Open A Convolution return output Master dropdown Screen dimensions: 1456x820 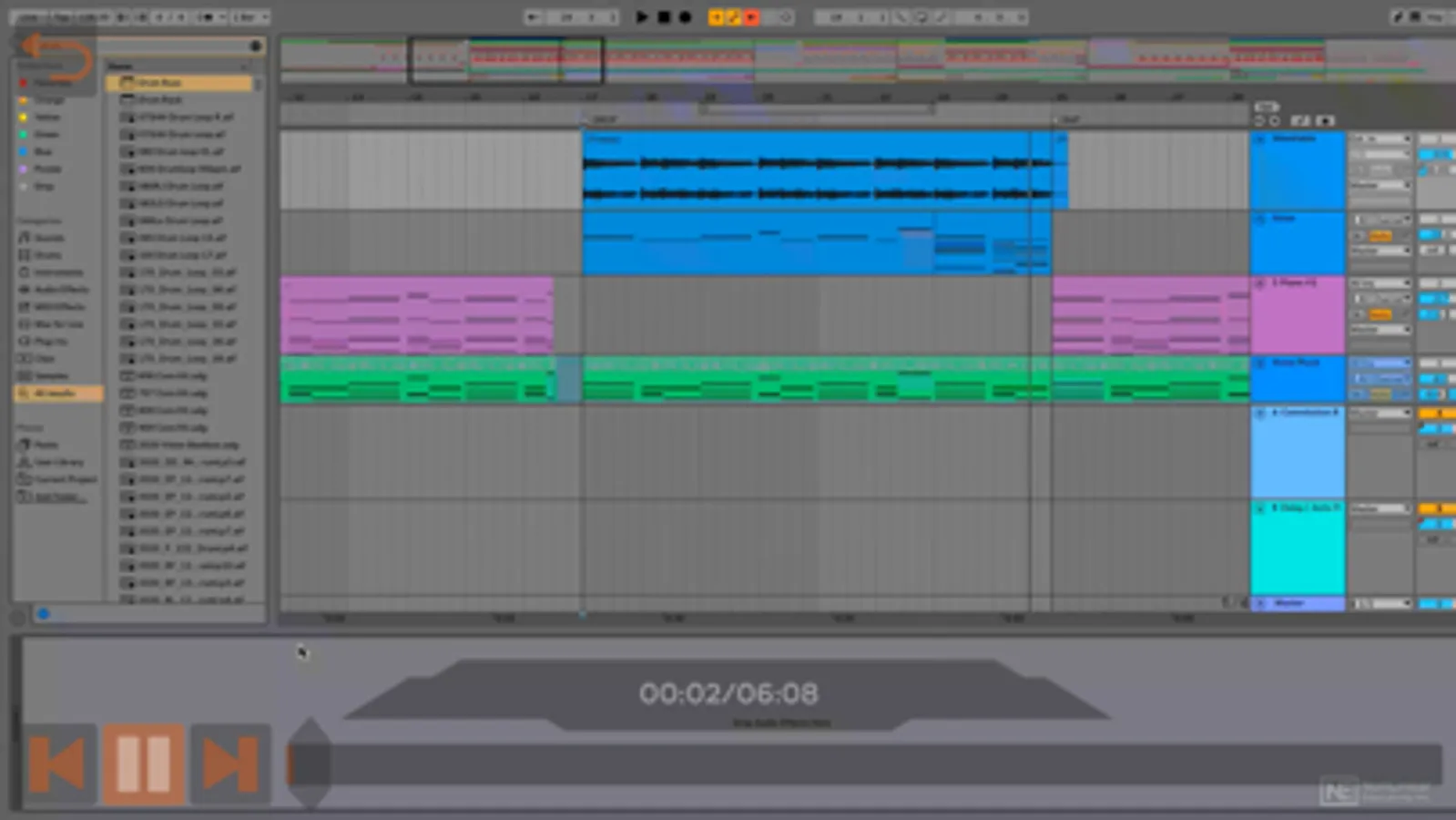(1380, 413)
